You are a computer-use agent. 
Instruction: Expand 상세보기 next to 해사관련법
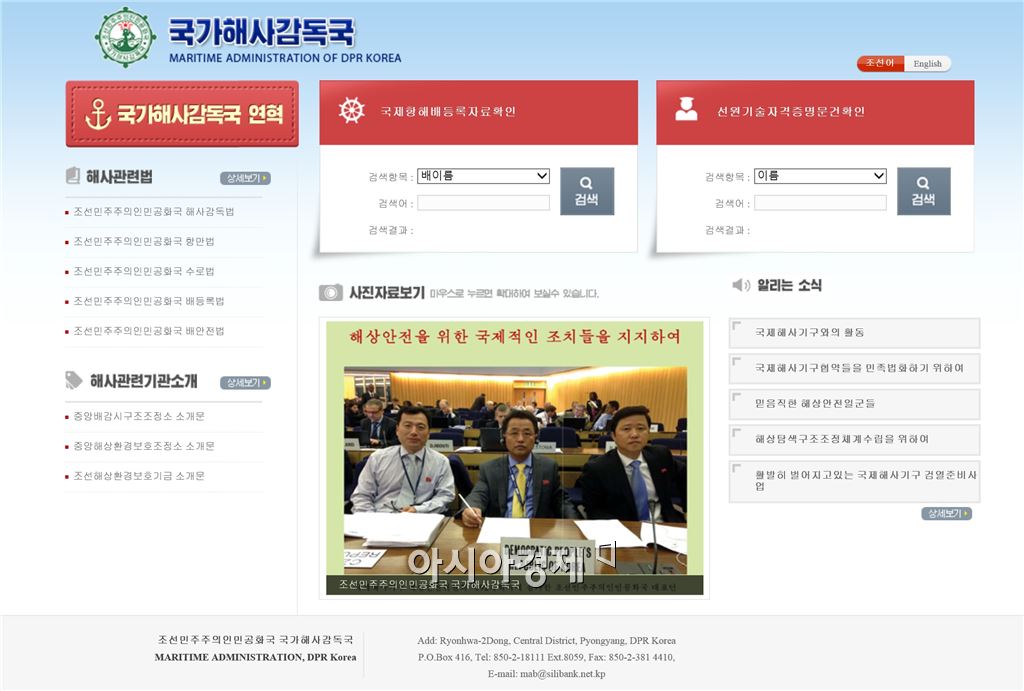tap(245, 179)
